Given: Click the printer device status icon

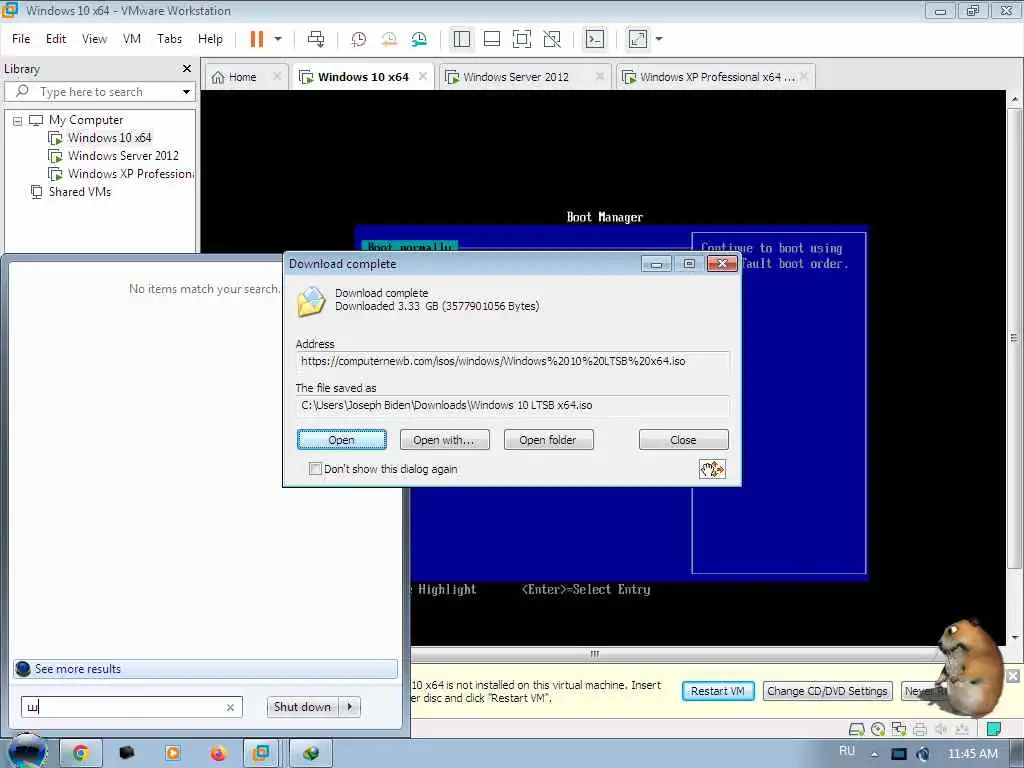Looking at the screenshot, I should coord(920,729).
